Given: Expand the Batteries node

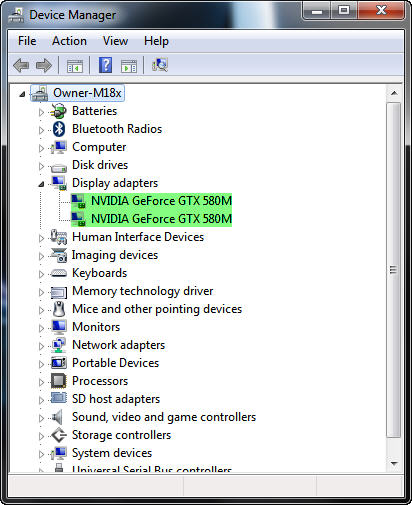Looking at the screenshot, I should pyautogui.click(x=41, y=112).
